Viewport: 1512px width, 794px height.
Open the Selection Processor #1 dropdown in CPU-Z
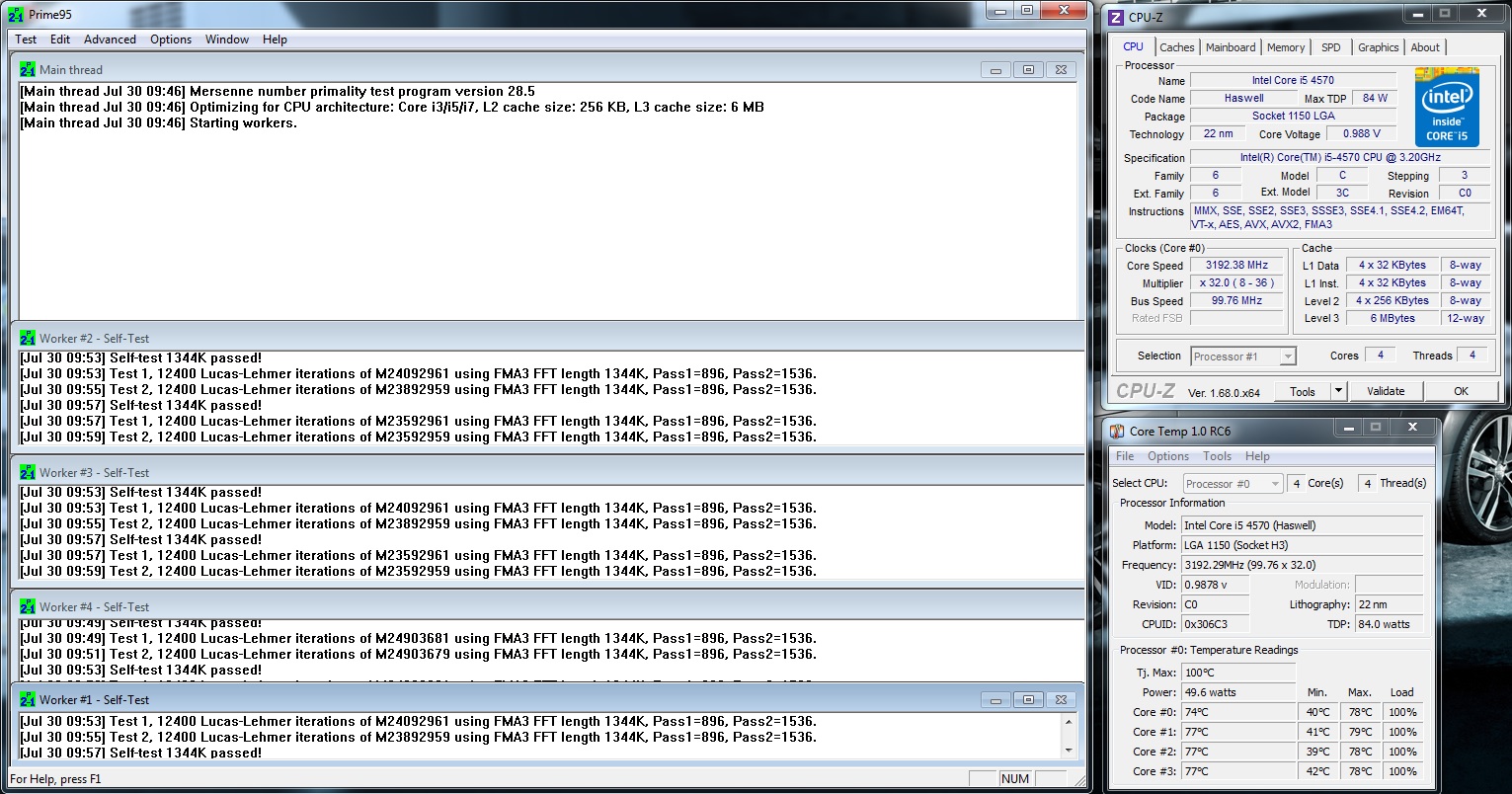1242,357
